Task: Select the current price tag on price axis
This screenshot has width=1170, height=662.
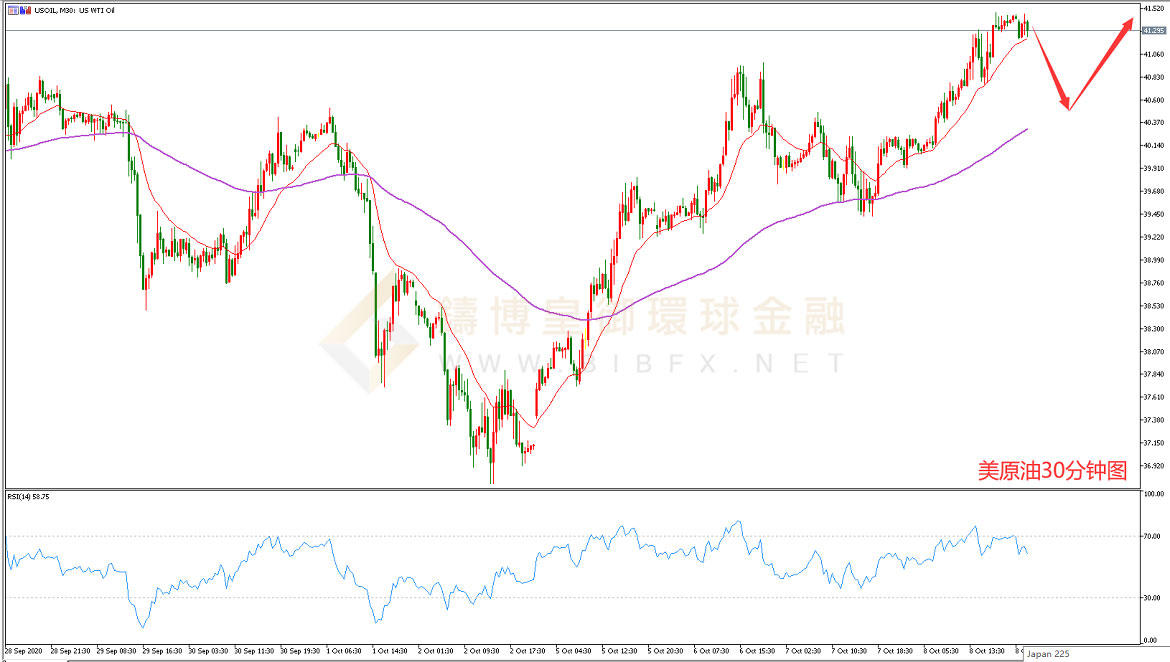Action: point(1152,30)
